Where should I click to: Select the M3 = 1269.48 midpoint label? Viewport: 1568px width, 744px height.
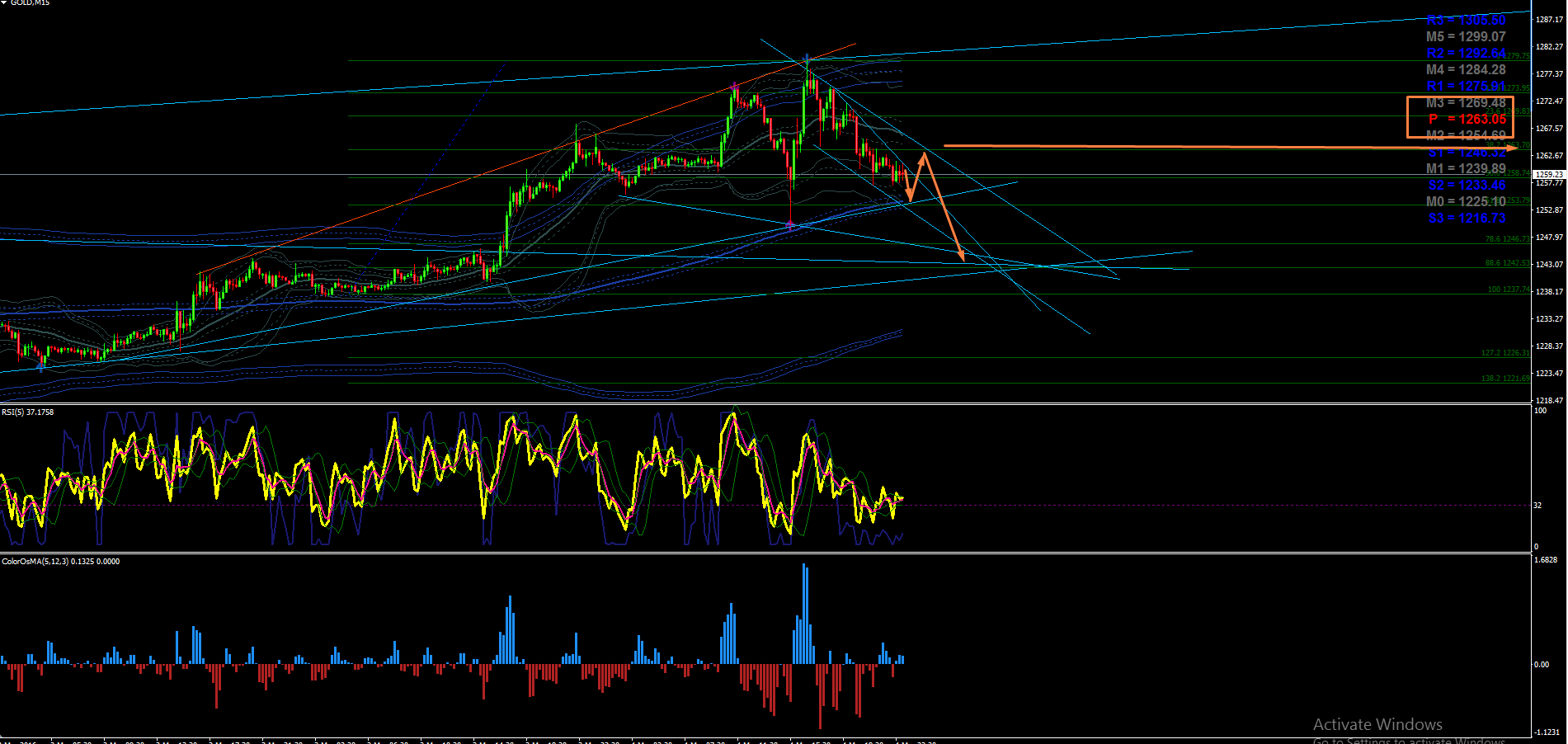(x=1467, y=102)
